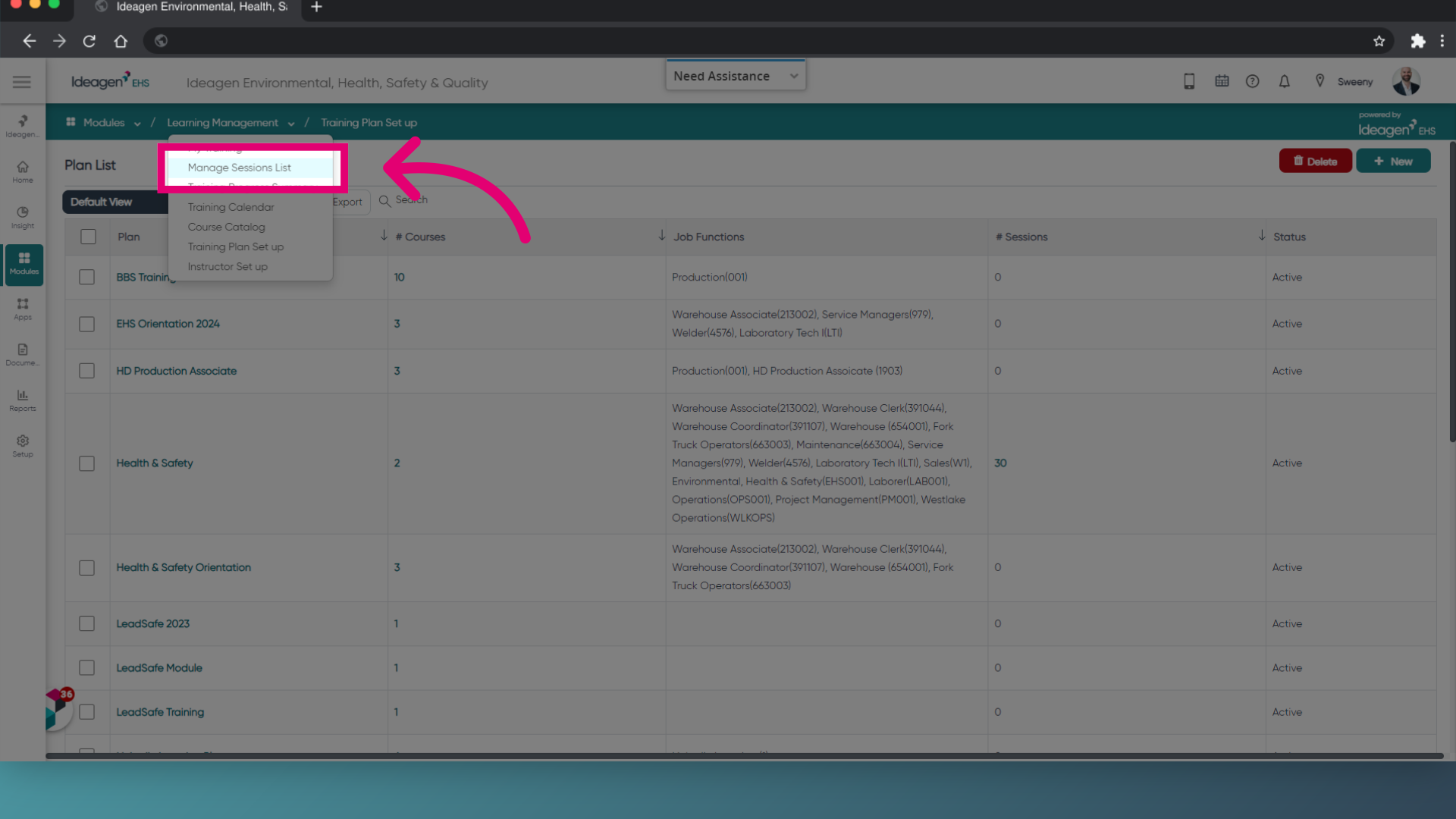Sort by the # Courses column arrow
This screenshot has width=1456, height=819.
661,236
